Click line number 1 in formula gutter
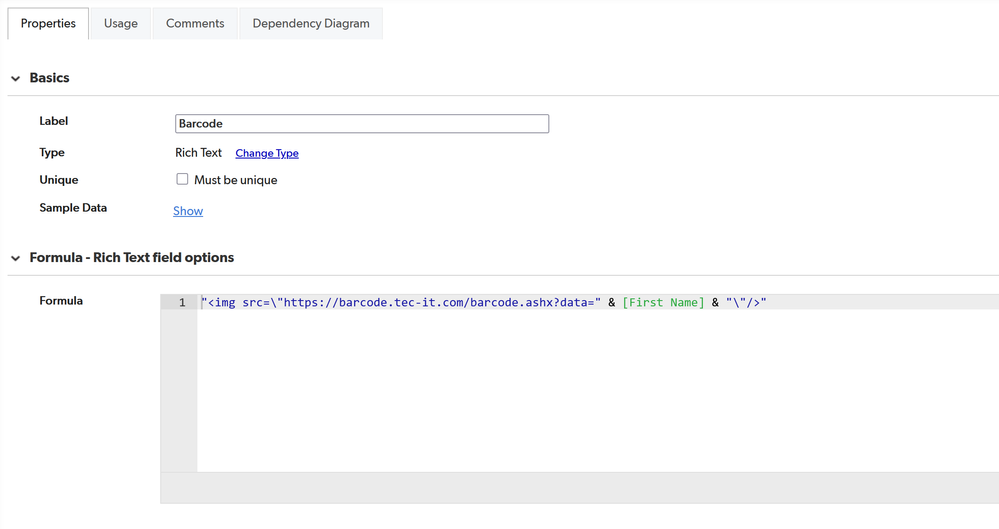The width and height of the screenshot is (999, 529). (181, 303)
